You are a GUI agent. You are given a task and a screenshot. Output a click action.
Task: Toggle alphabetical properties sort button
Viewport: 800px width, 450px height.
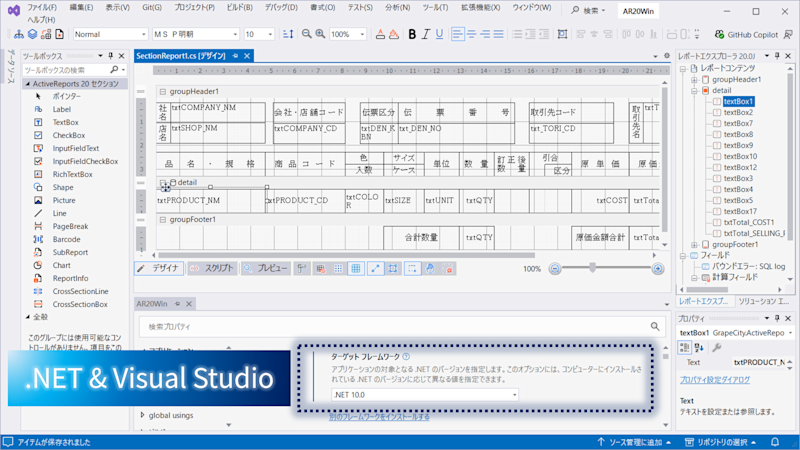[699, 347]
